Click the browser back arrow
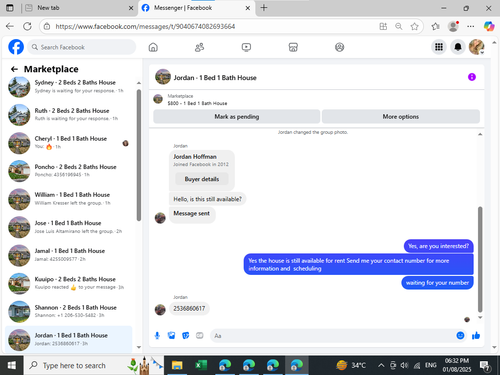This screenshot has height=375, width=500. click(x=10, y=26)
